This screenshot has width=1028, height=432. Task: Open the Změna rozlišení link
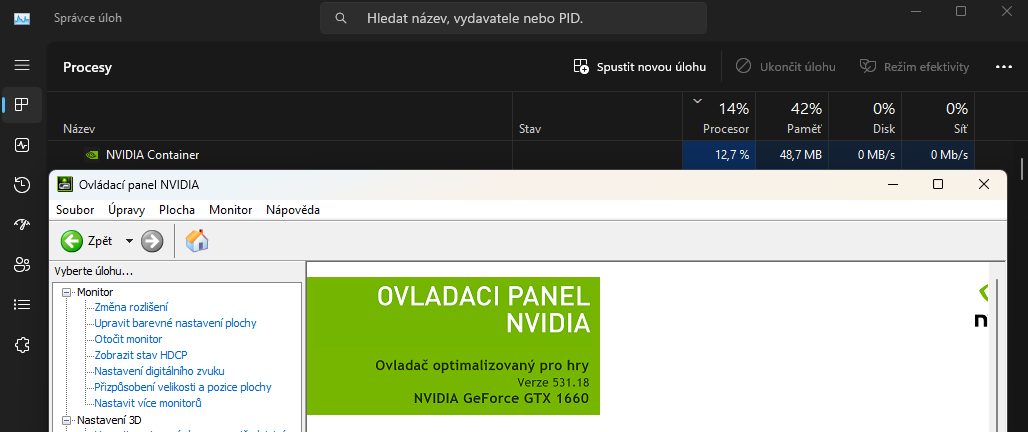click(131, 307)
